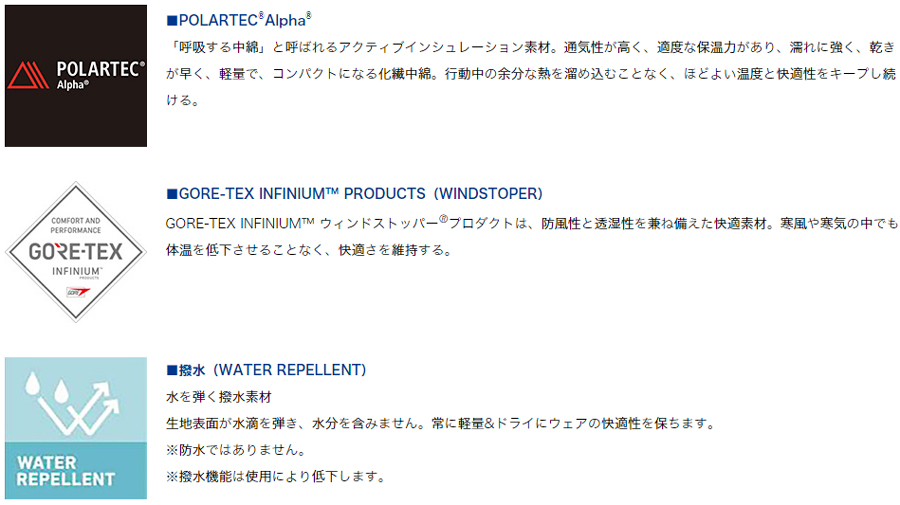Click the blue square bullet before 撥水
This screenshot has height=505, width=900.
click(x=172, y=370)
